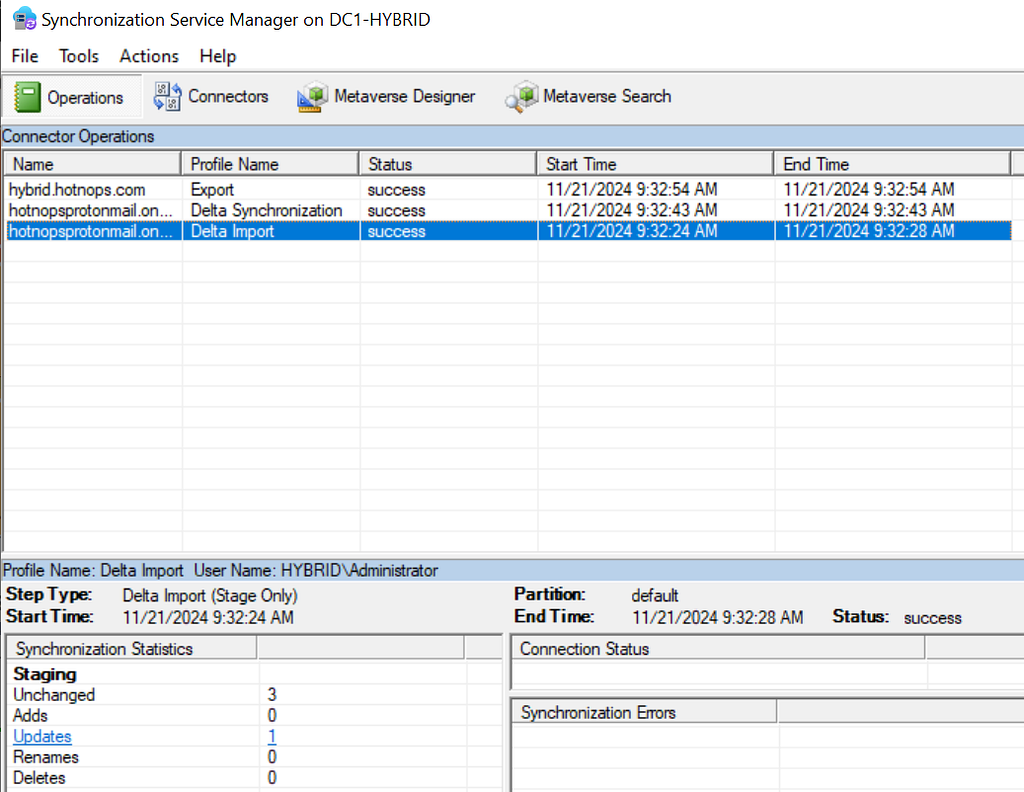Sort by the Name column header
Viewport: 1024px width, 792px height.
92,164
